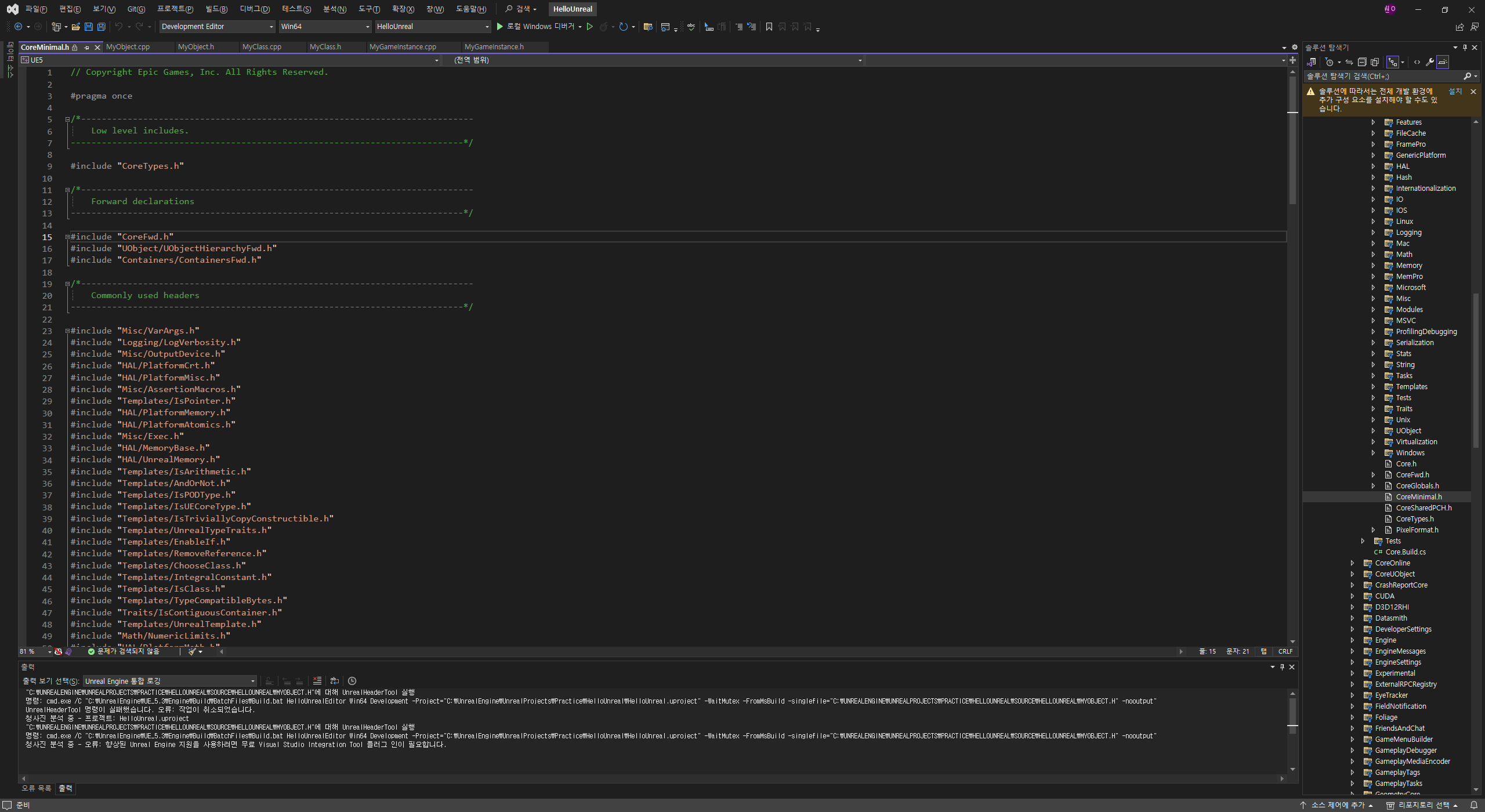1485x812 pixels.
Task: Click the Sync with Active Document icon
Action: point(1349,62)
